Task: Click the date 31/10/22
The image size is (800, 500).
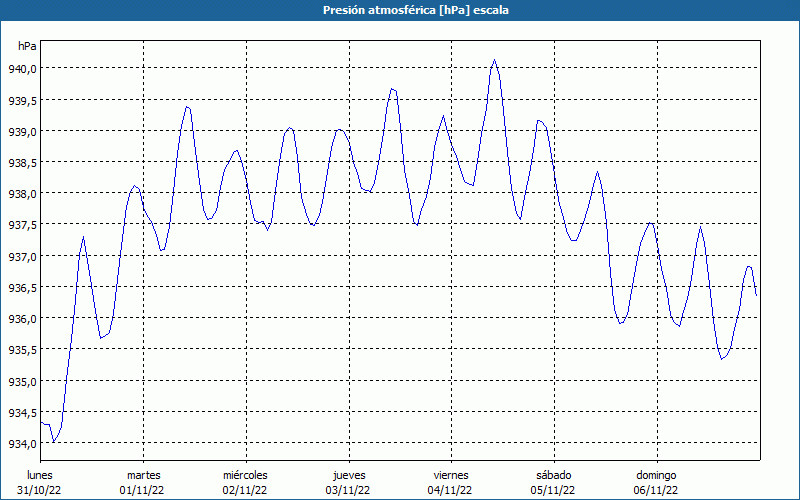Action: (x=39, y=490)
